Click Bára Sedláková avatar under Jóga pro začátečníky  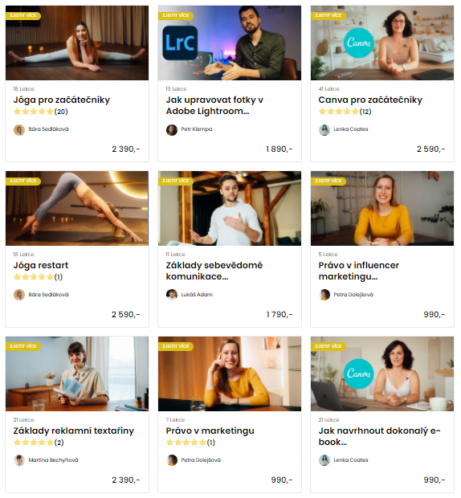[x=19, y=130]
